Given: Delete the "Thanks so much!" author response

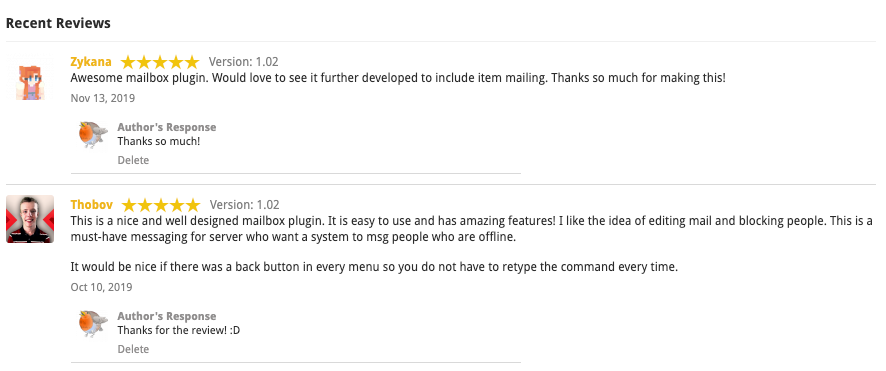Looking at the screenshot, I should [133, 160].
